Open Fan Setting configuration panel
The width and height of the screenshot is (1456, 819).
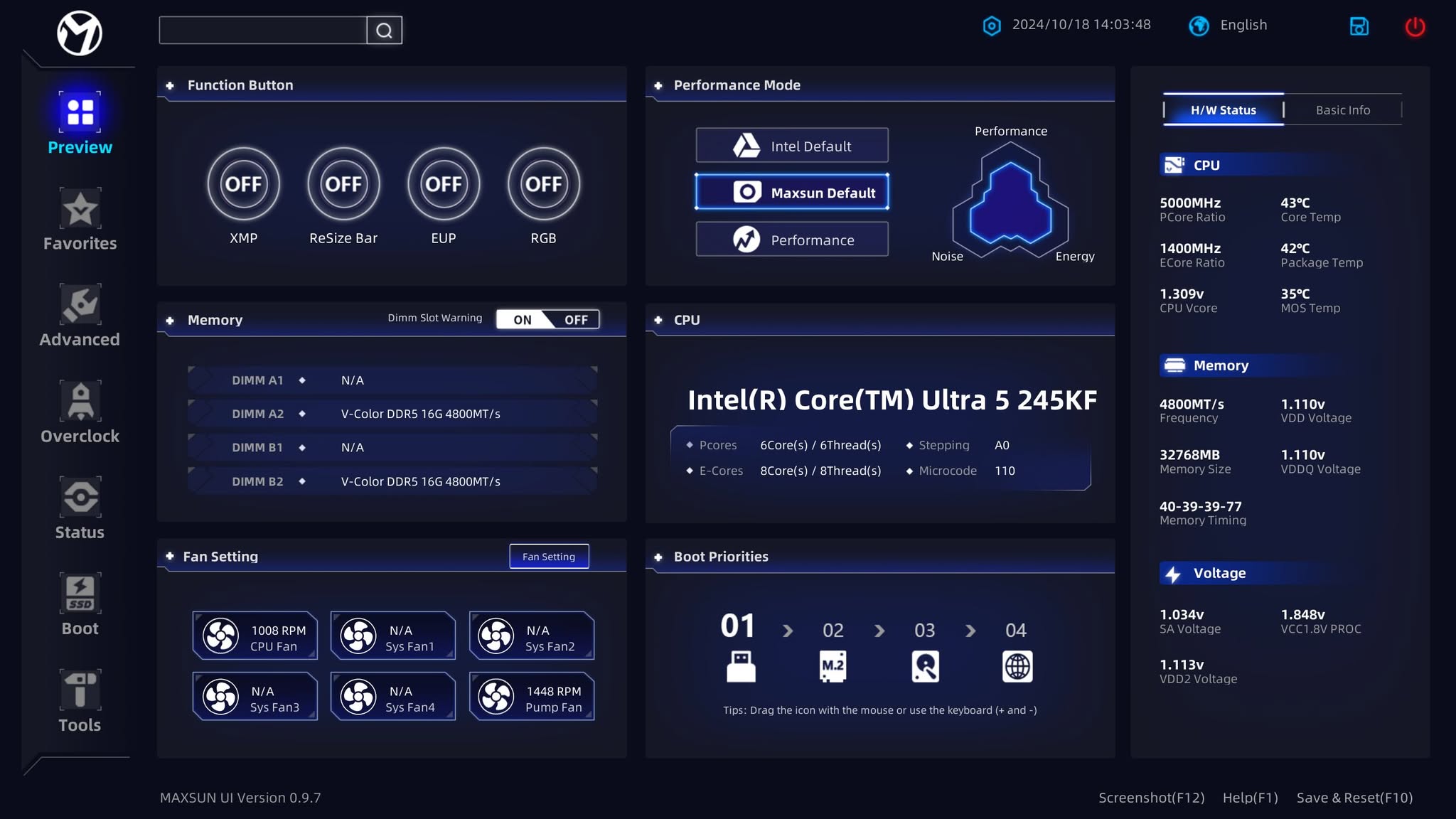(548, 556)
